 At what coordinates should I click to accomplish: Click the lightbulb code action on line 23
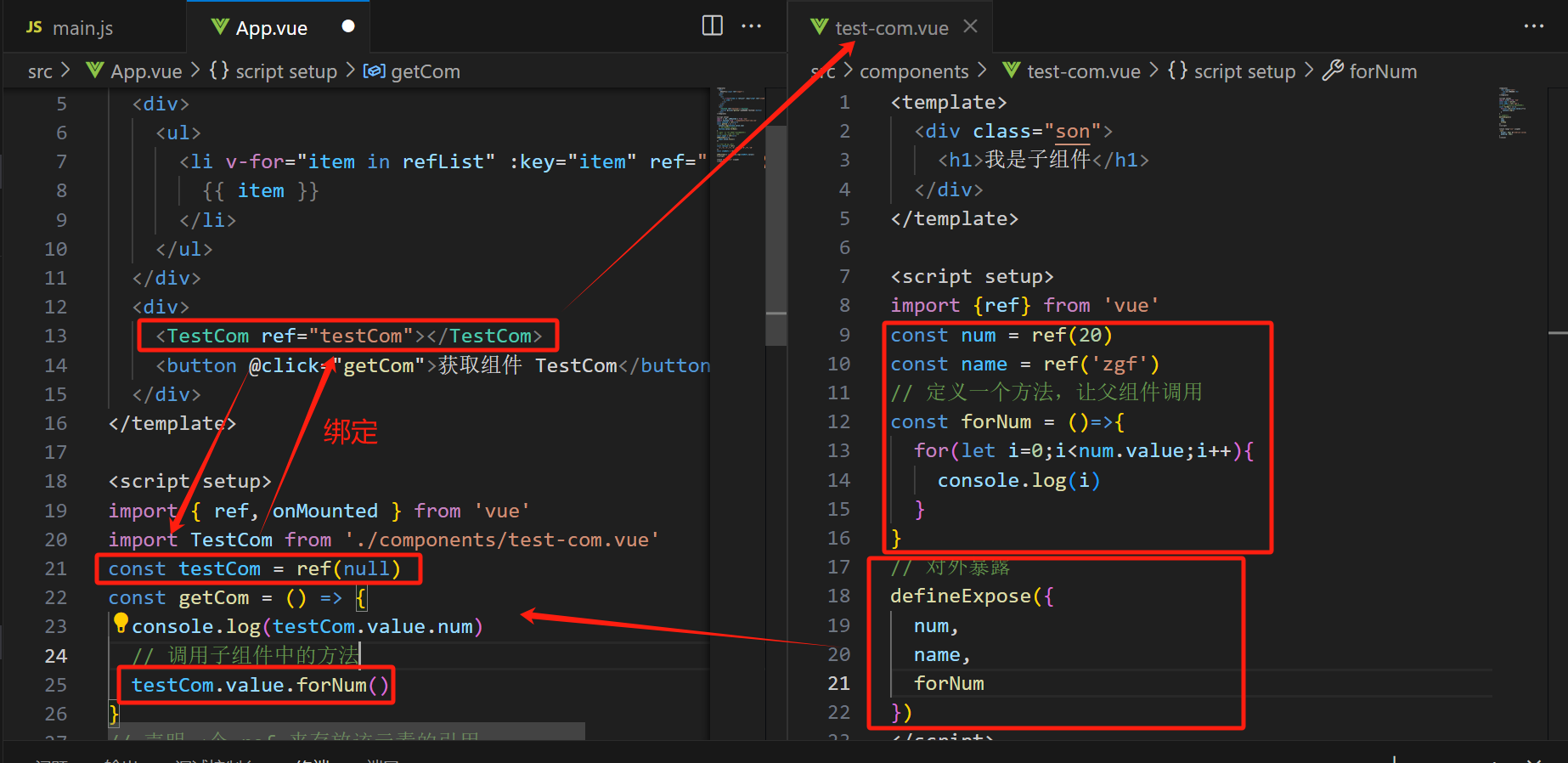(x=121, y=623)
